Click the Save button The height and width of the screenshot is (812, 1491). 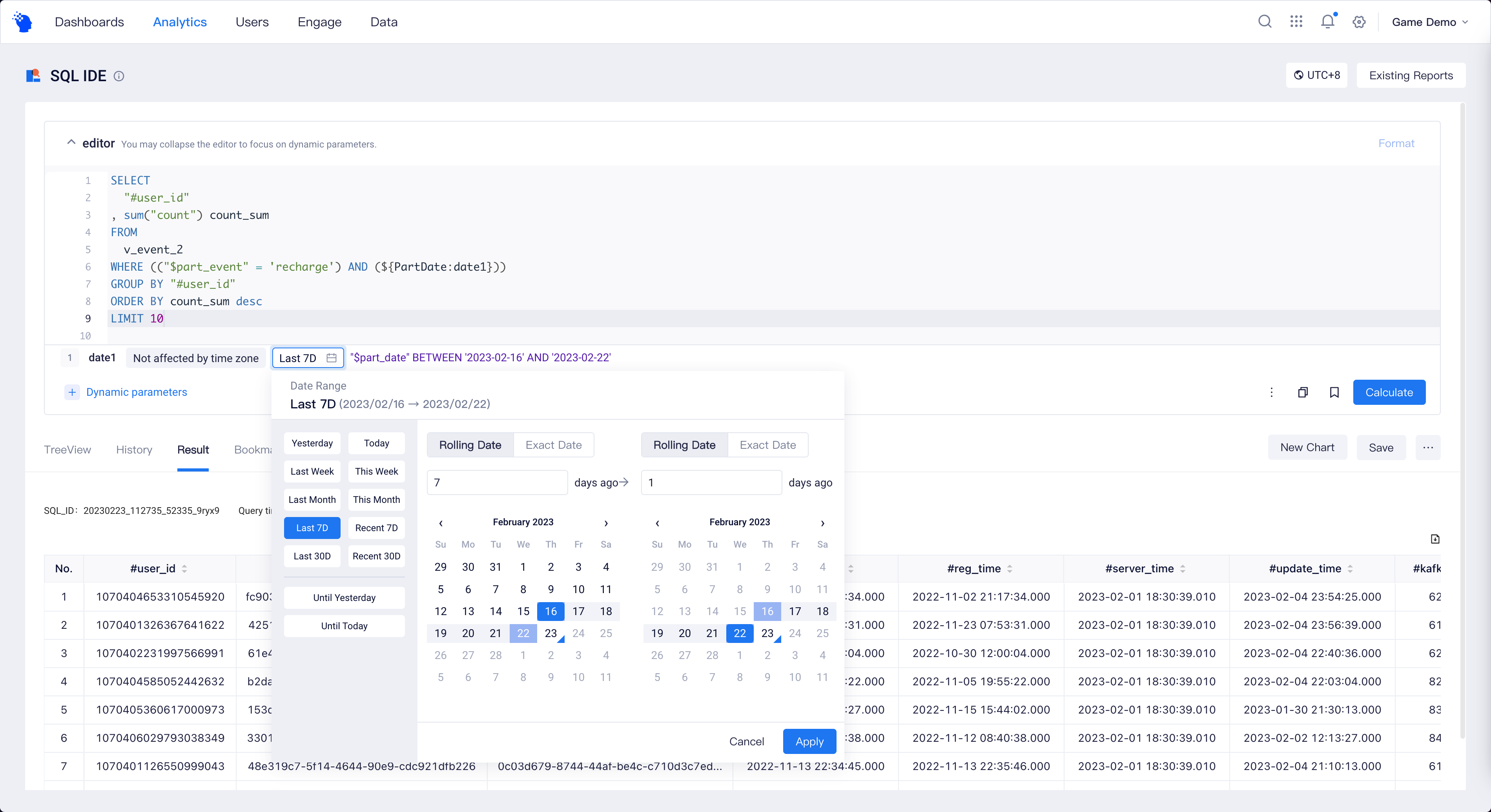click(1380, 447)
